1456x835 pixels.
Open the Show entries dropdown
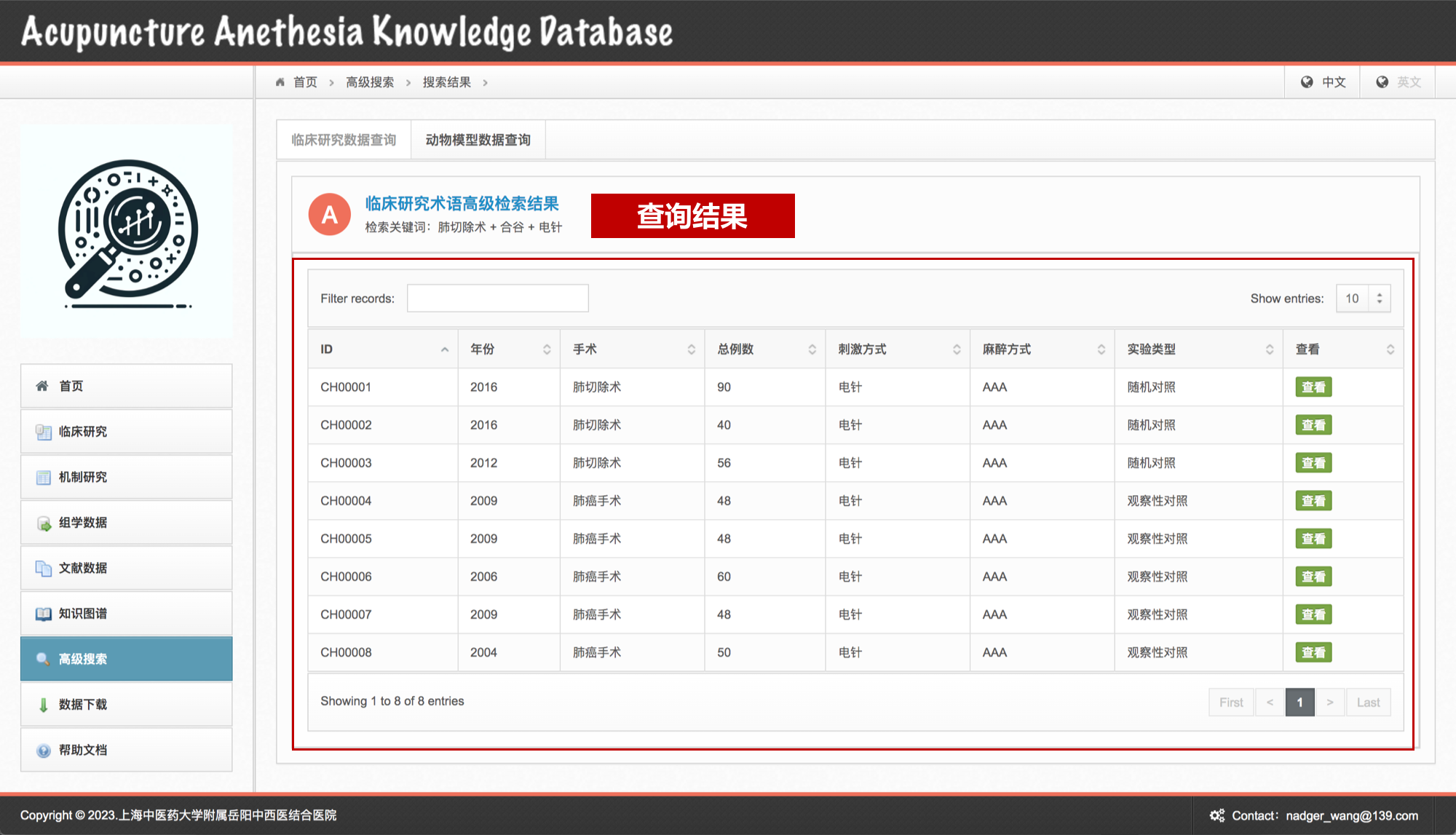click(1363, 298)
